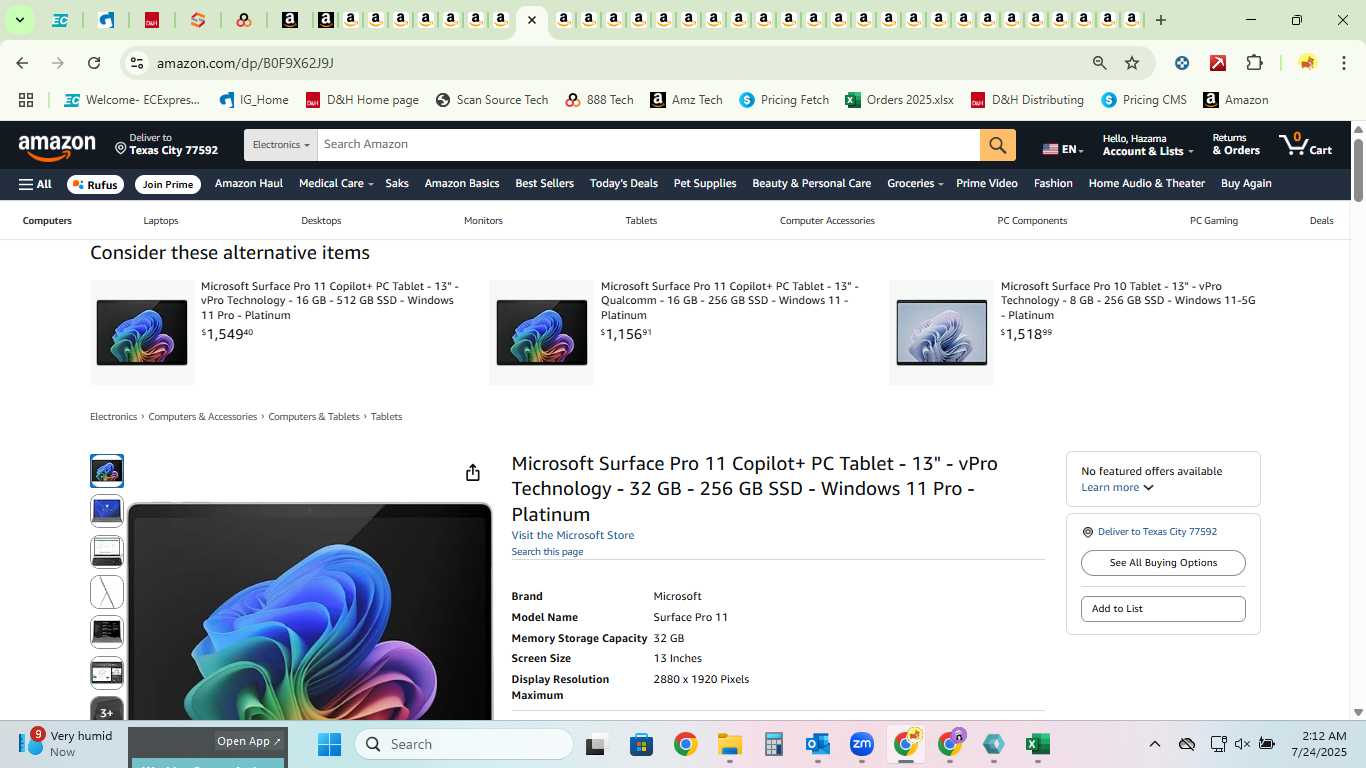1366x768 pixels.
Task: Select the Laptops subnav tab
Action: [160, 221]
